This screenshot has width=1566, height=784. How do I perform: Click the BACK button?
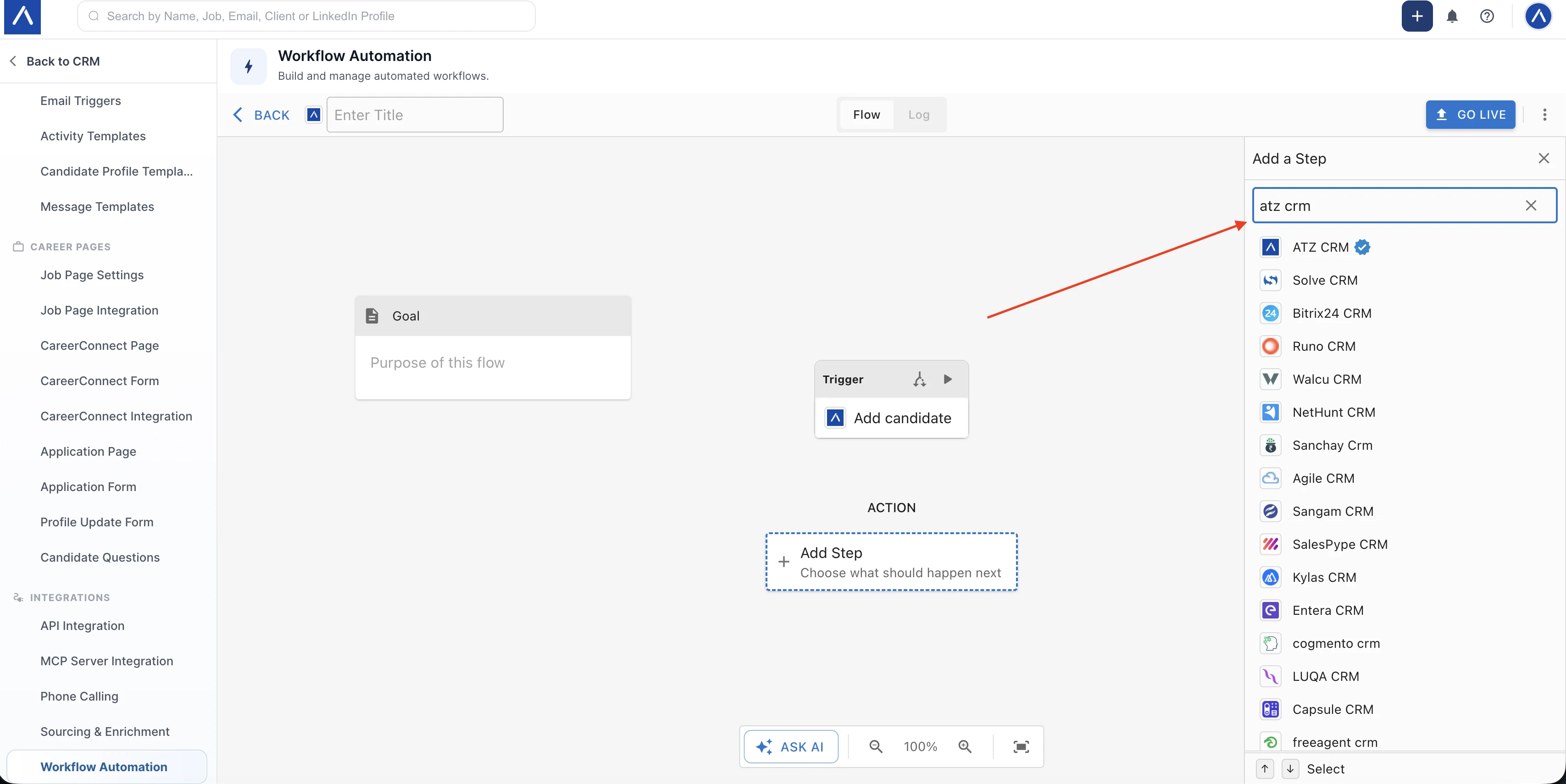click(261, 115)
